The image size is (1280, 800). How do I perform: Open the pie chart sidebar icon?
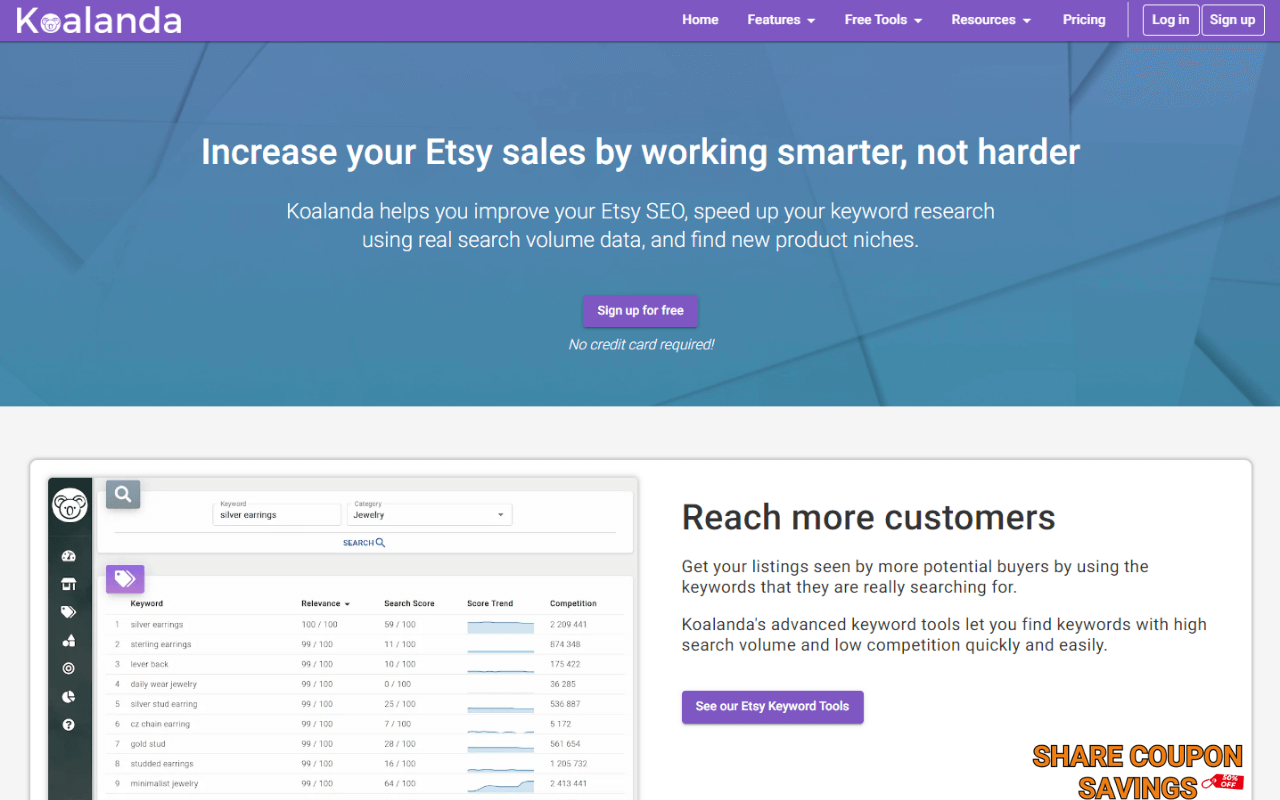coord(69,697)
